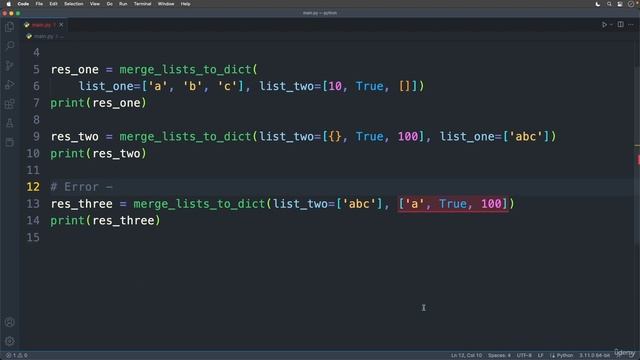Open the Help menu
The image size is (640, 360).
point(185,4)
